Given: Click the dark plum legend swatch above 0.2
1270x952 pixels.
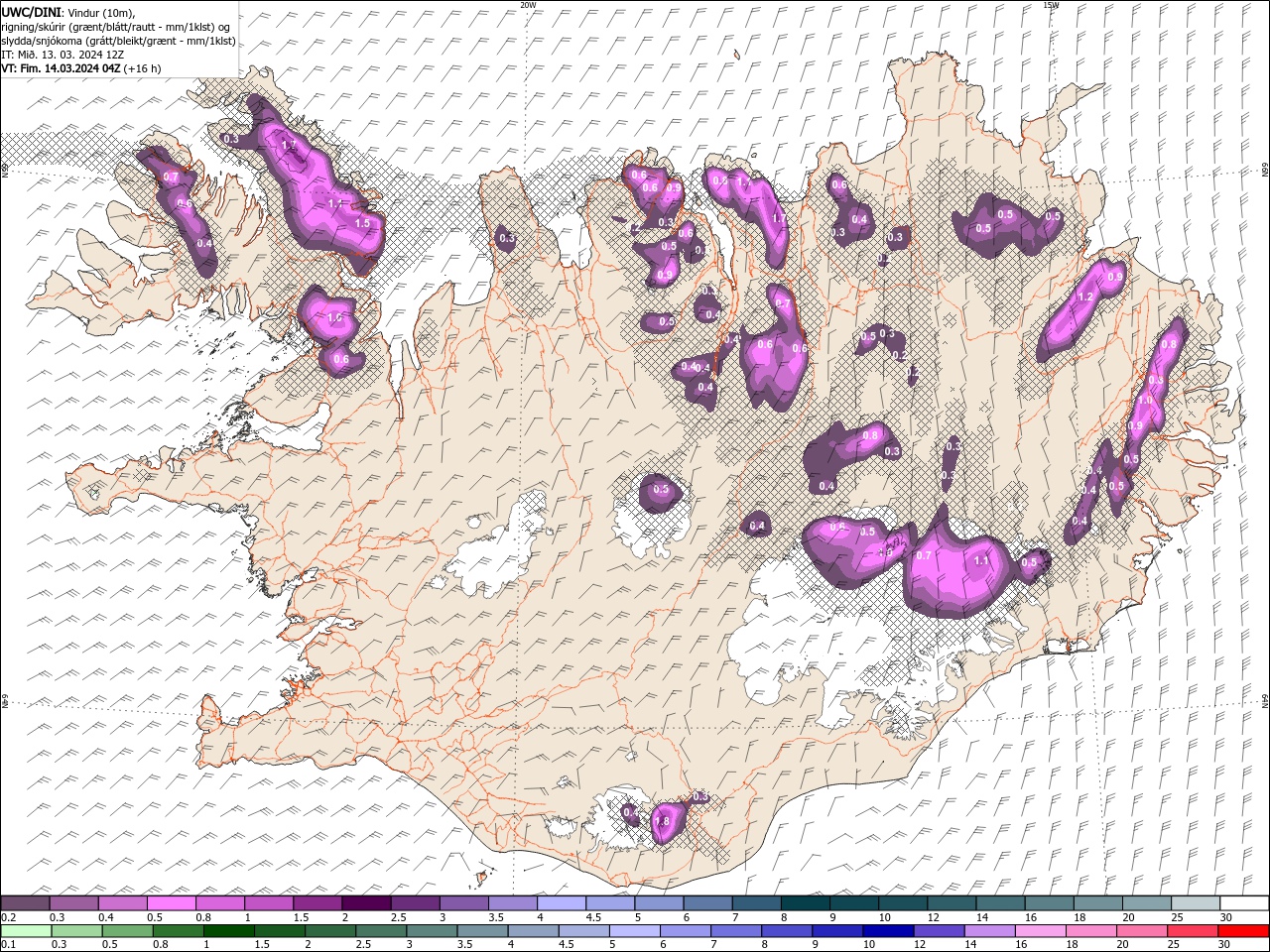Looking at the screenshot, I should [26, 903].
